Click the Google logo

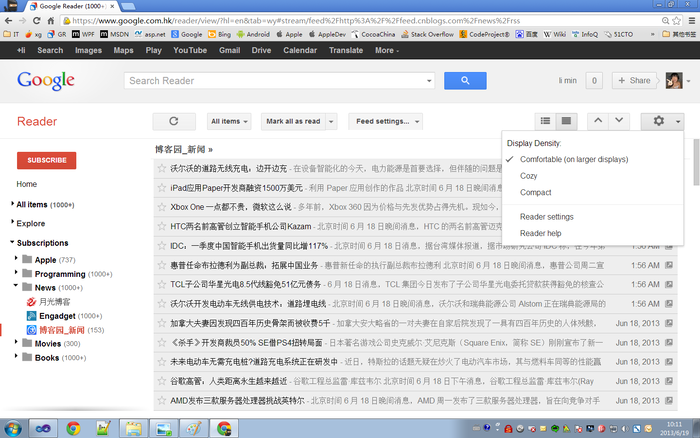point(46,81)
